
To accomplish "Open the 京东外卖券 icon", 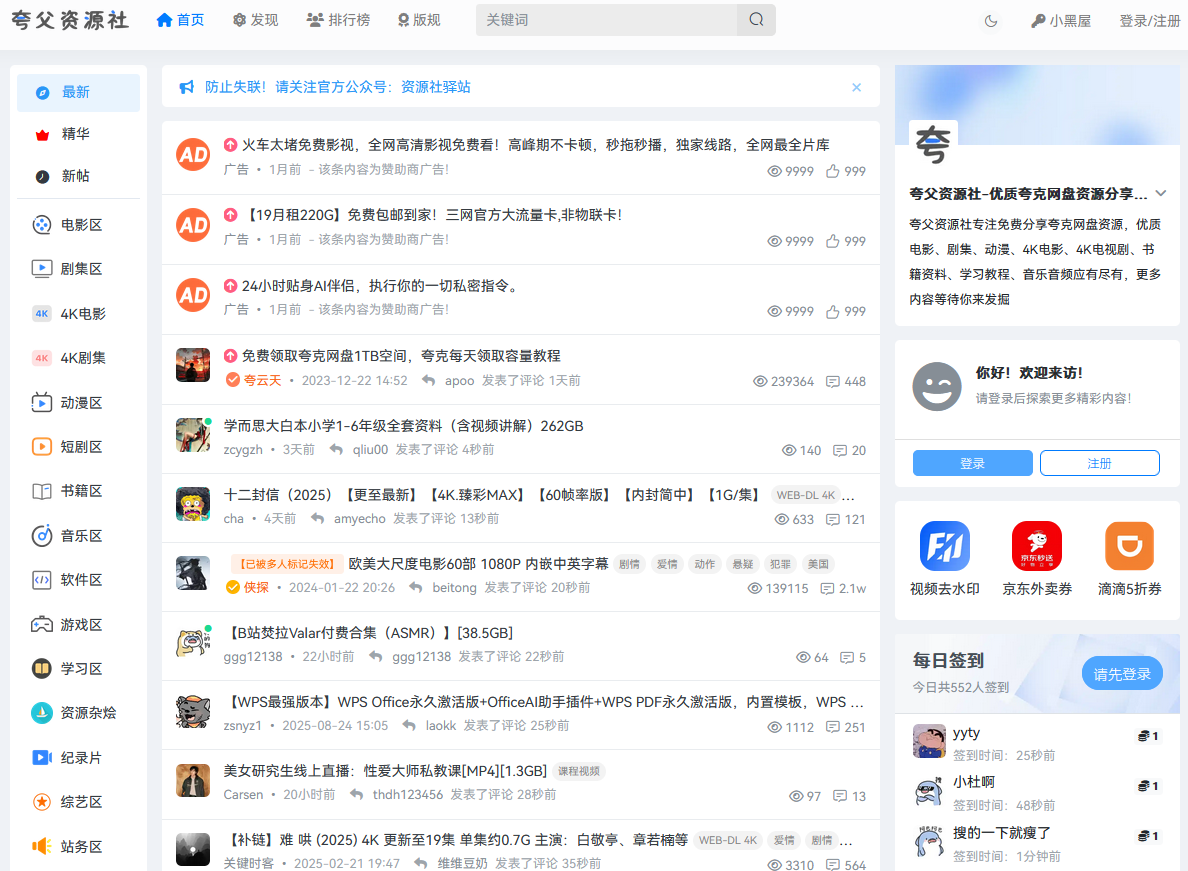I will pyautogui.click(x=1036, y=546).
